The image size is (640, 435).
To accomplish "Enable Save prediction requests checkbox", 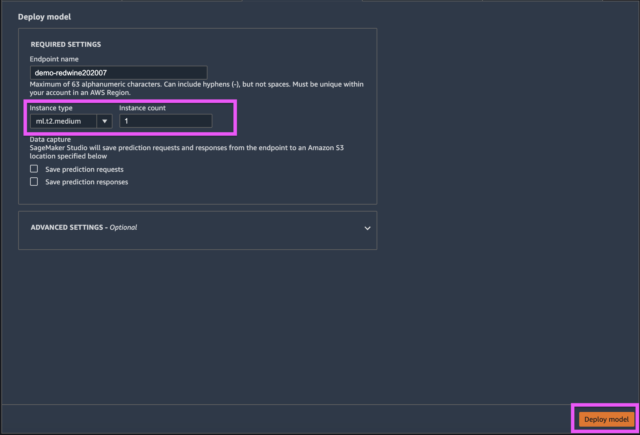I will click(x=34, y=169).
